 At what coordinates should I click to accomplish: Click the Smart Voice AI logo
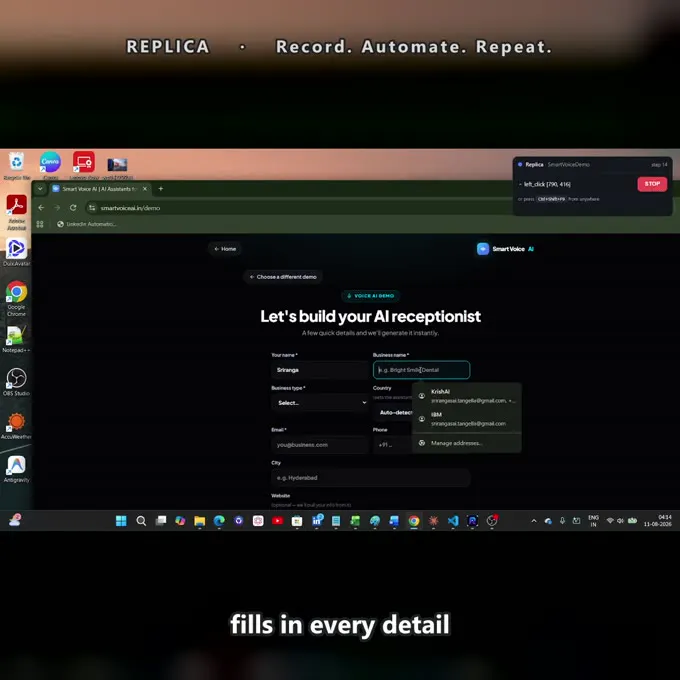coord(506,249)
